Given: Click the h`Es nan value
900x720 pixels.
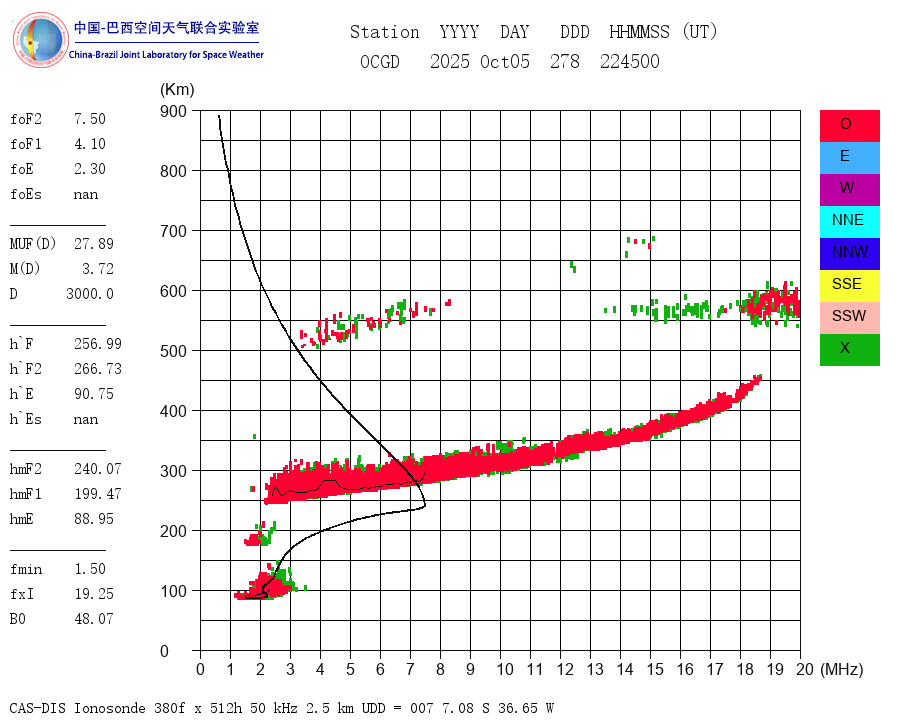Looking at the screenshot, I should point(86,420).
